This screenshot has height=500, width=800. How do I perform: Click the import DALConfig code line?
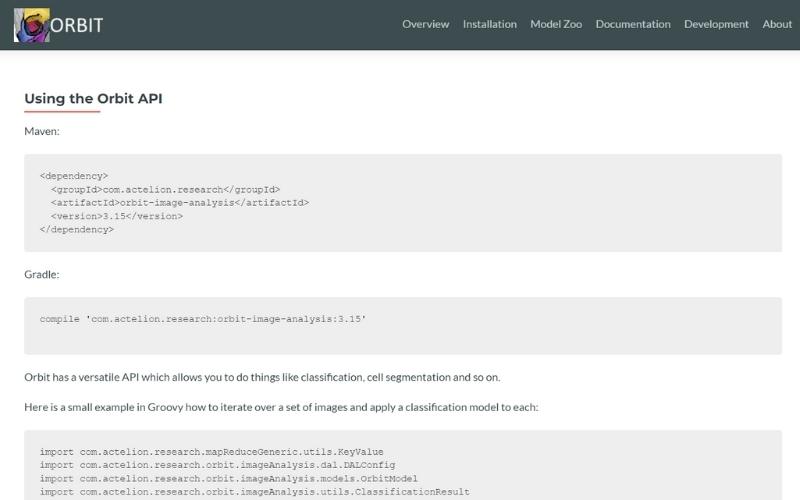(217, 465)
